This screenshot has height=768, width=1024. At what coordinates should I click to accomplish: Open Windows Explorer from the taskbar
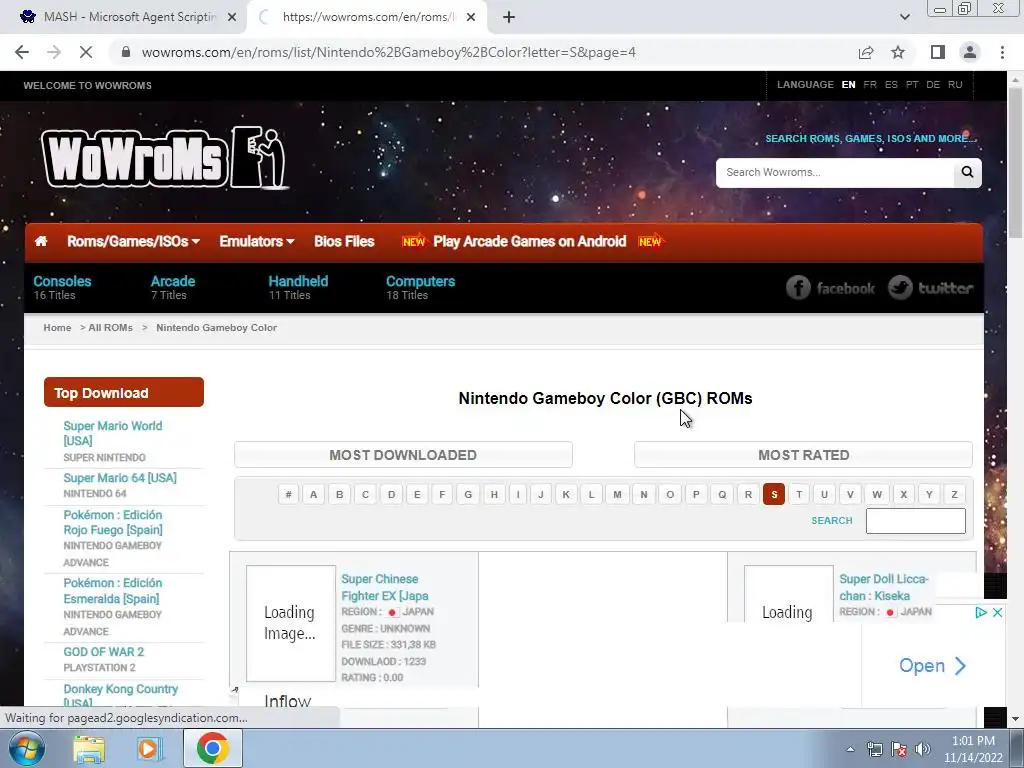[x=89, y=748]
